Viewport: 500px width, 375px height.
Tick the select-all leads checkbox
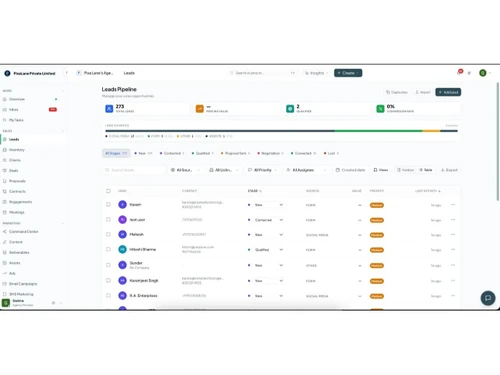coord(108,191)
